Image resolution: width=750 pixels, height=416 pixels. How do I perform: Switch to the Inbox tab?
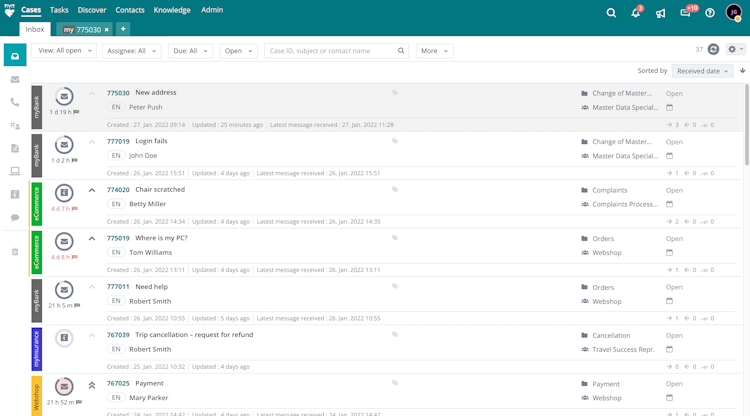(x=35, y=29)
